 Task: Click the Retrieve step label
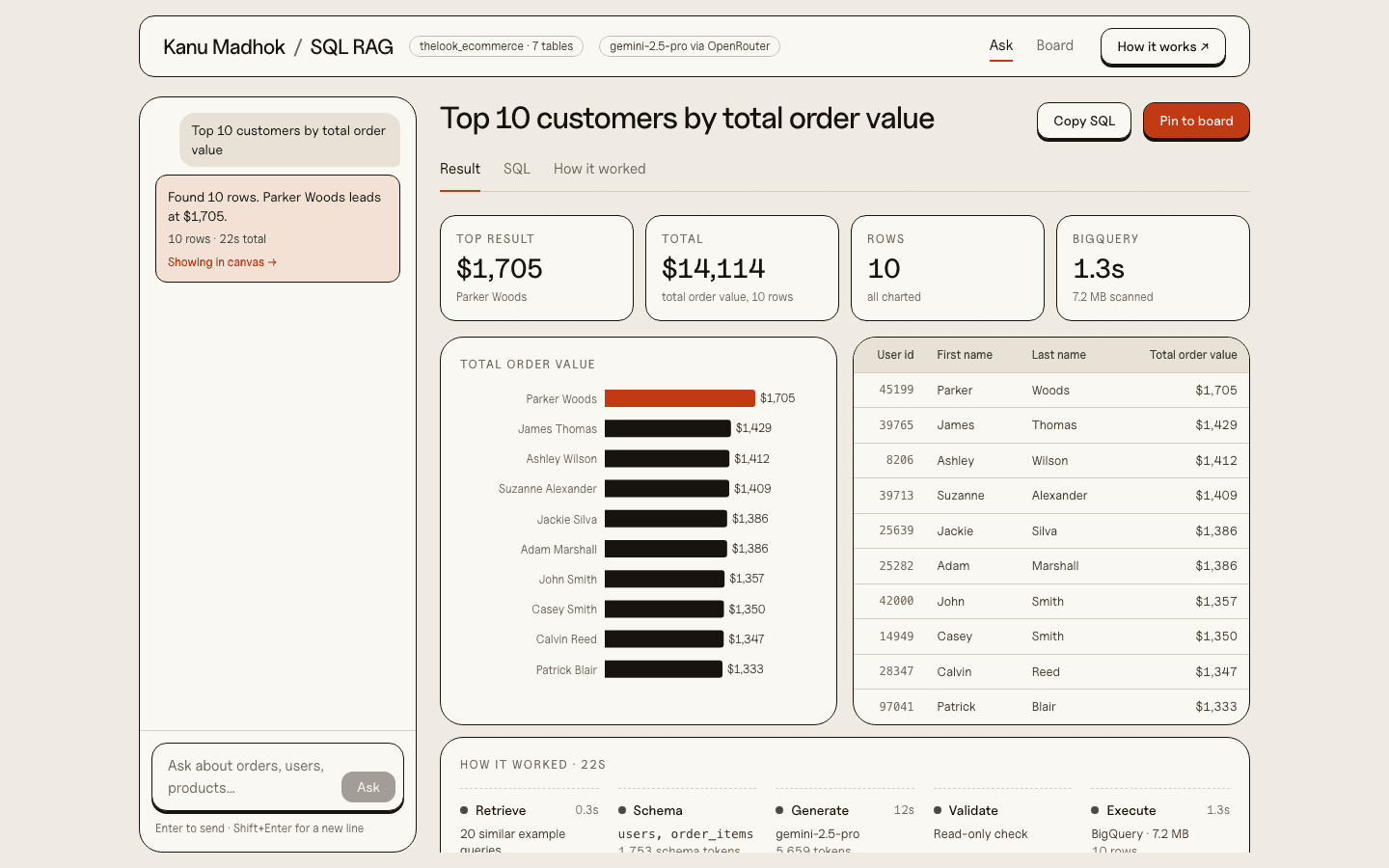point(501,811)
